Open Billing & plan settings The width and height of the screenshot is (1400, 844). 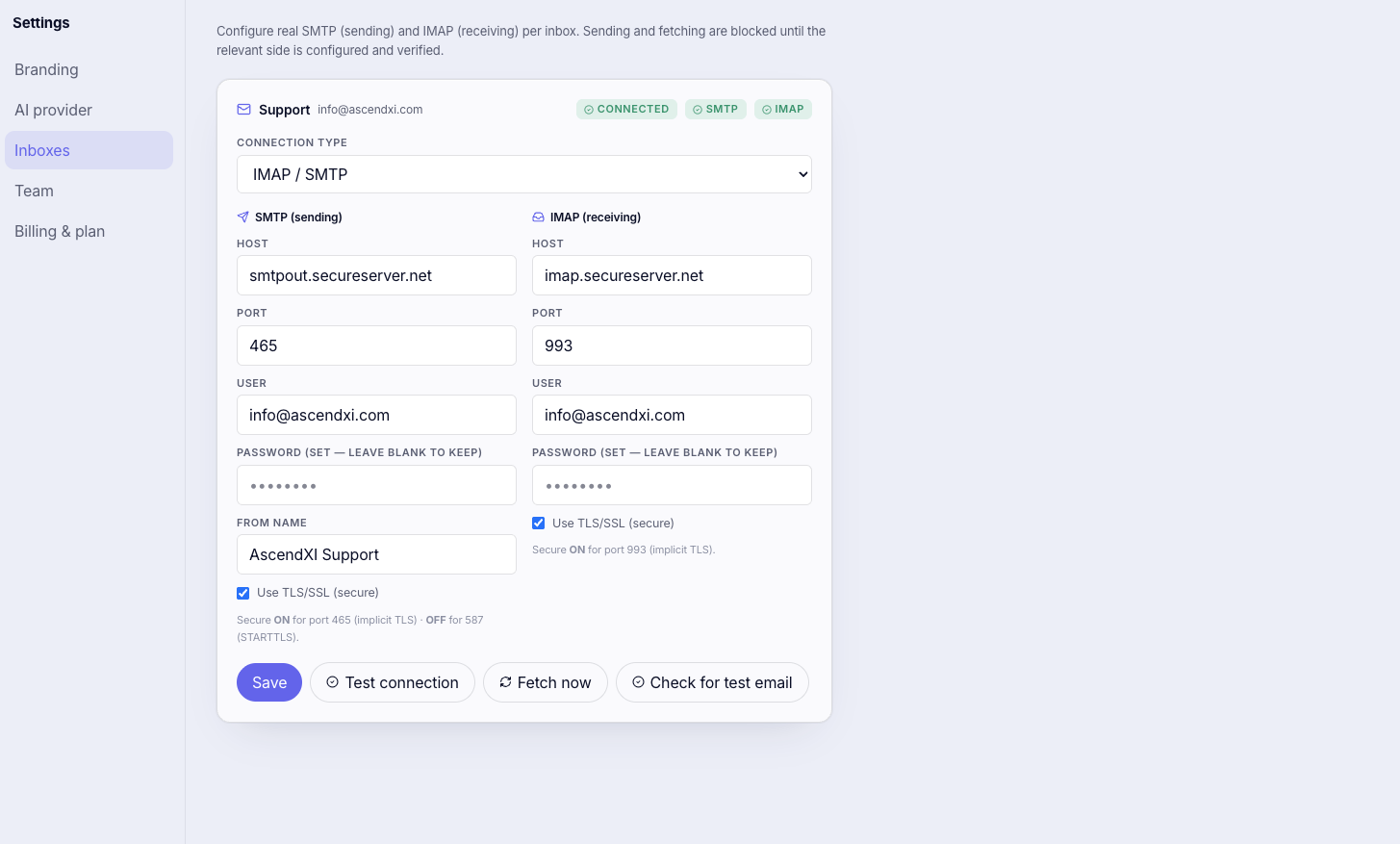pyautogui.click(x=89, y=231)
